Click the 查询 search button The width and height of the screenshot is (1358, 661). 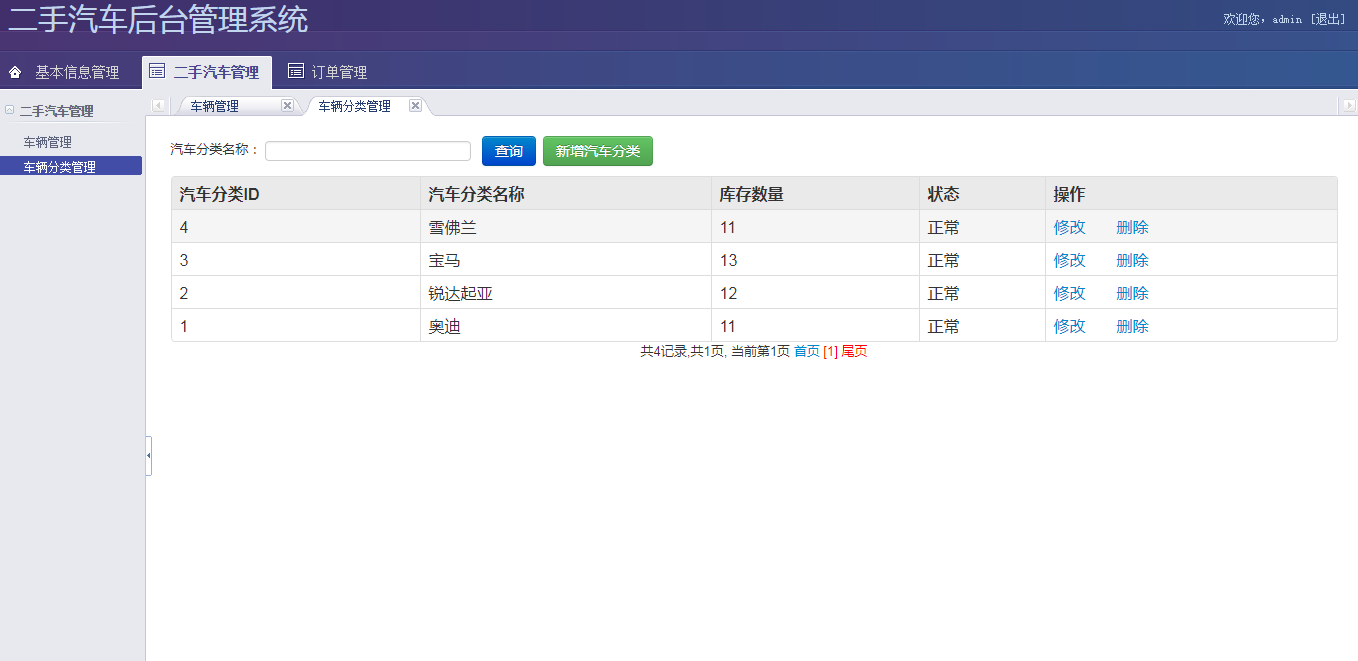[x=509, y=151]
